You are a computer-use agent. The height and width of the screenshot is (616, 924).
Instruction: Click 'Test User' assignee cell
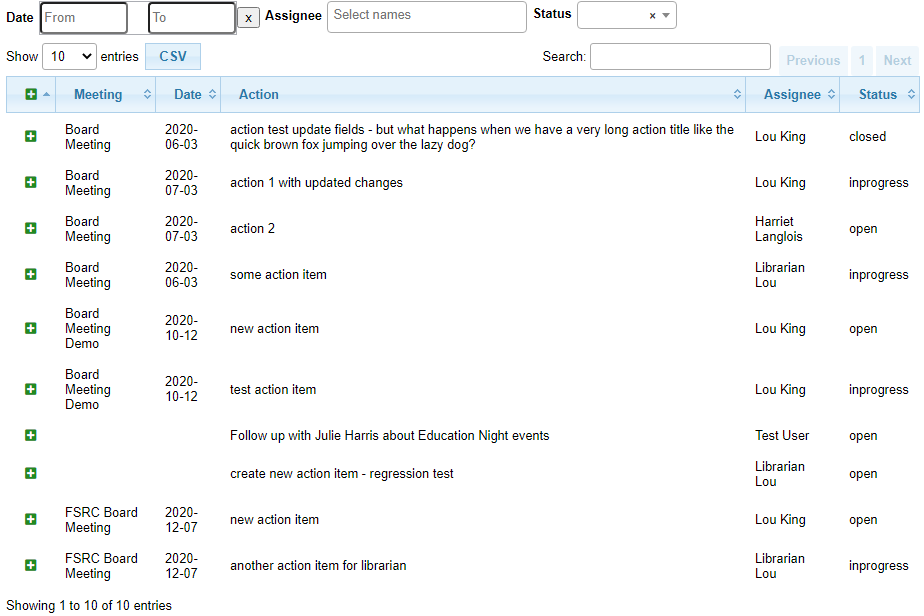coord(782,436)
